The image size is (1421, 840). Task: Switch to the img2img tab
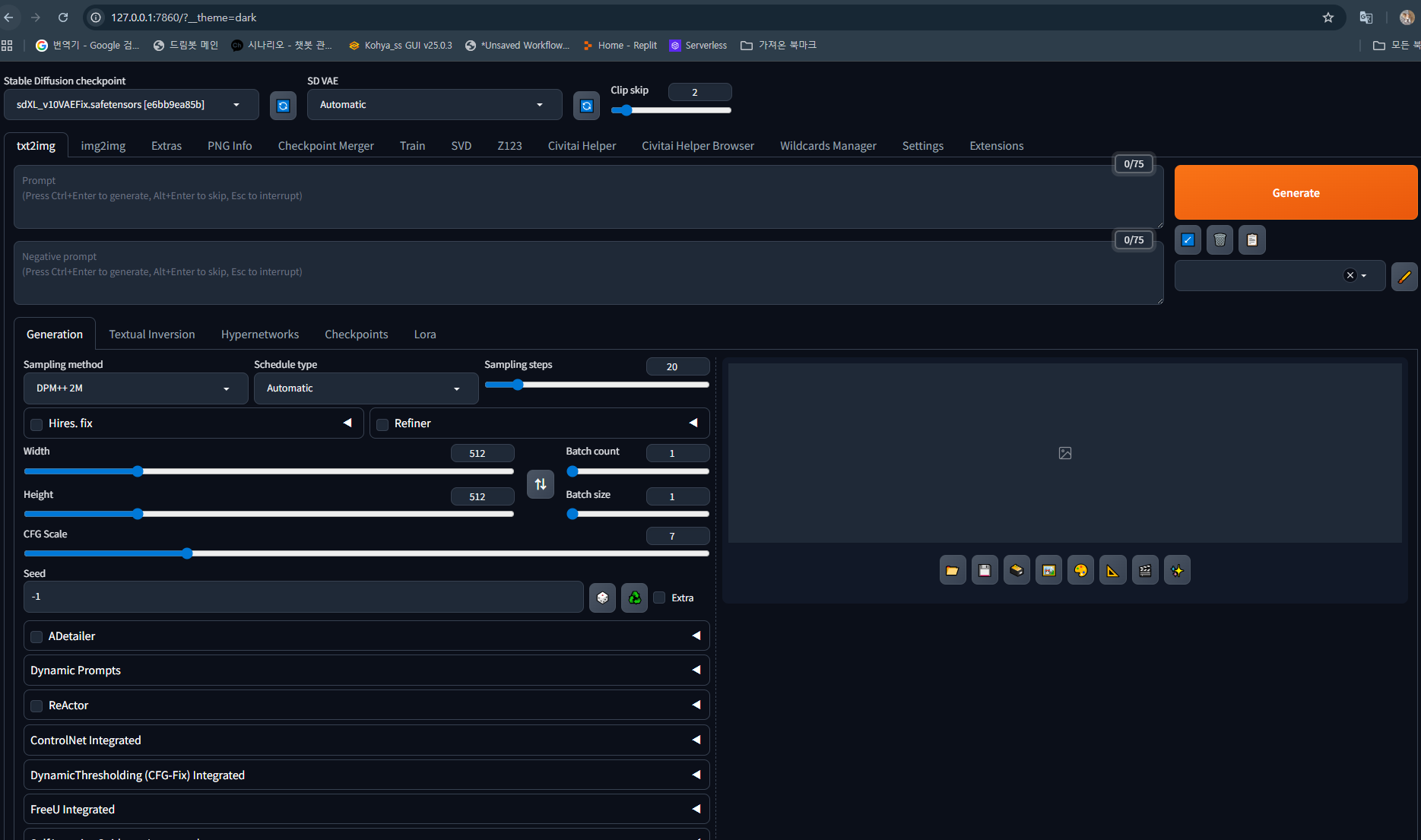point(103,146)
